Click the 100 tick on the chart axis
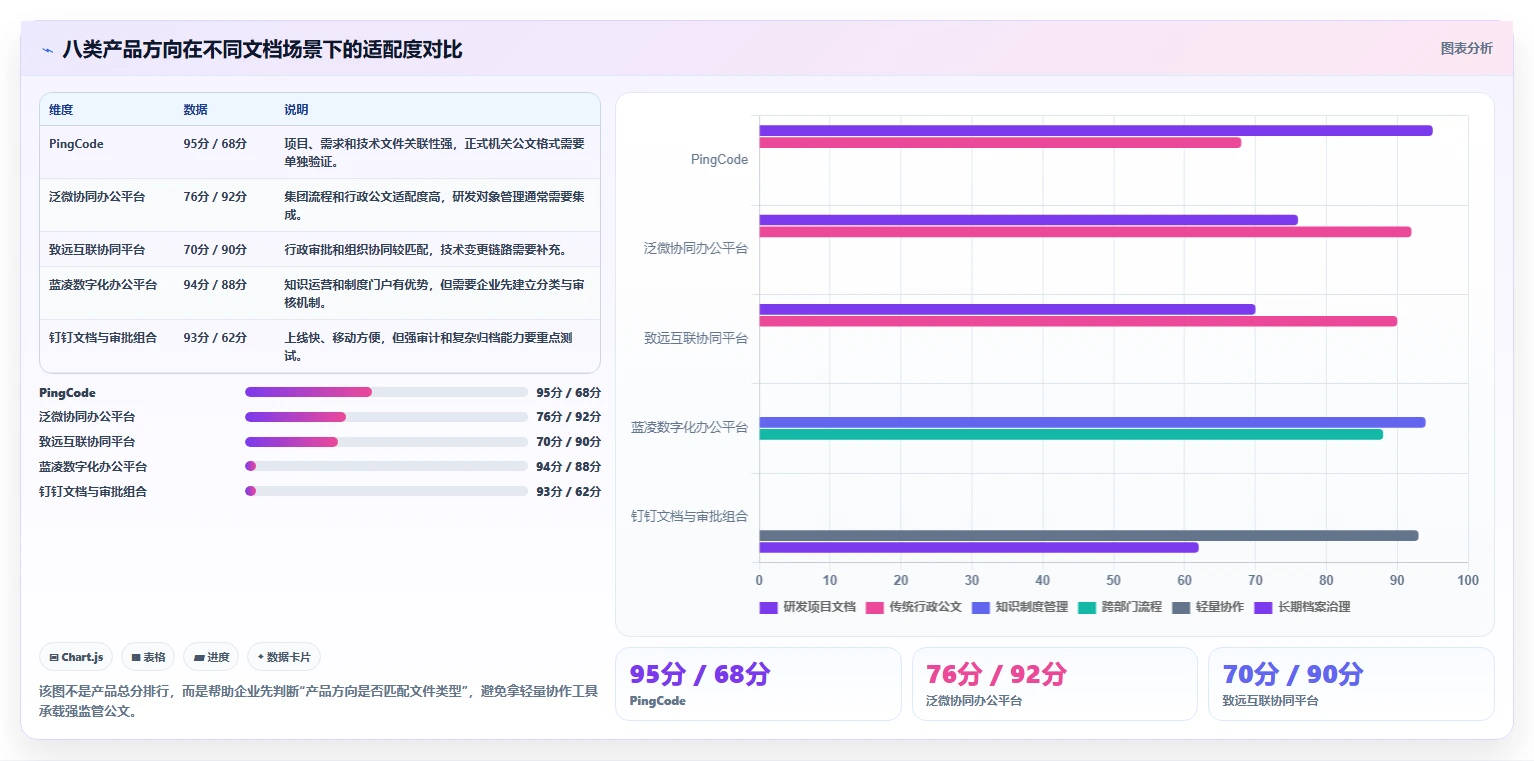The width and height of the screenshot is (1534, 761). (1467, 581)
